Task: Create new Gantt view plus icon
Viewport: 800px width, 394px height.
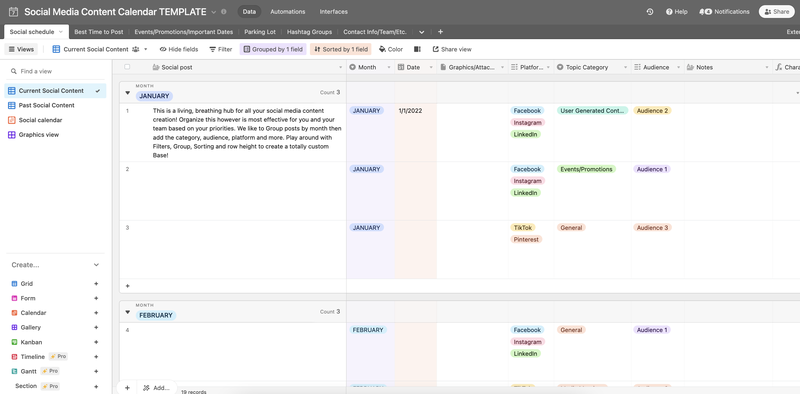Action: [96, 372]
